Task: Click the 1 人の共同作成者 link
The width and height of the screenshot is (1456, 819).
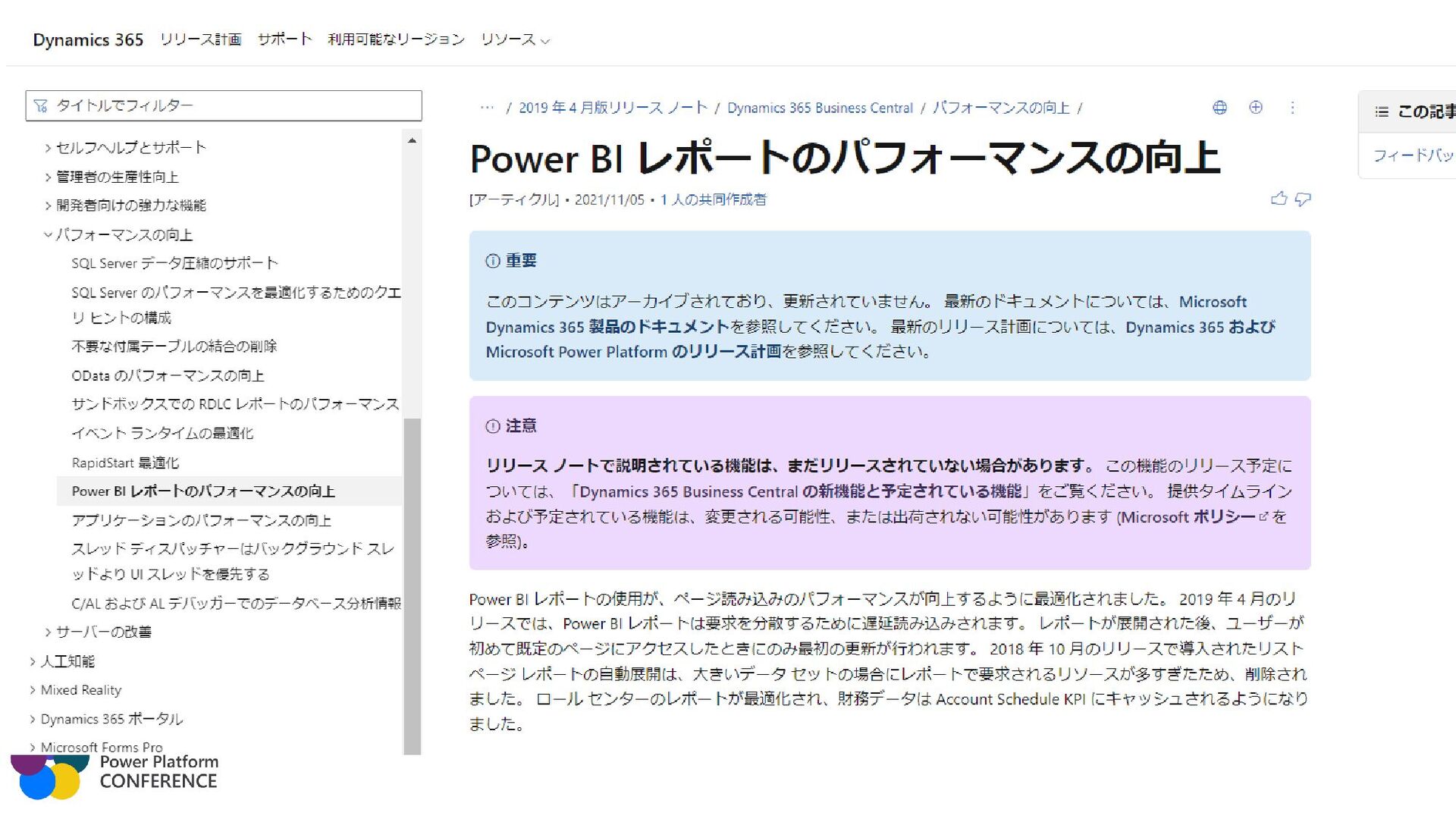Action: pyautogui.click(x=713, y=199)
